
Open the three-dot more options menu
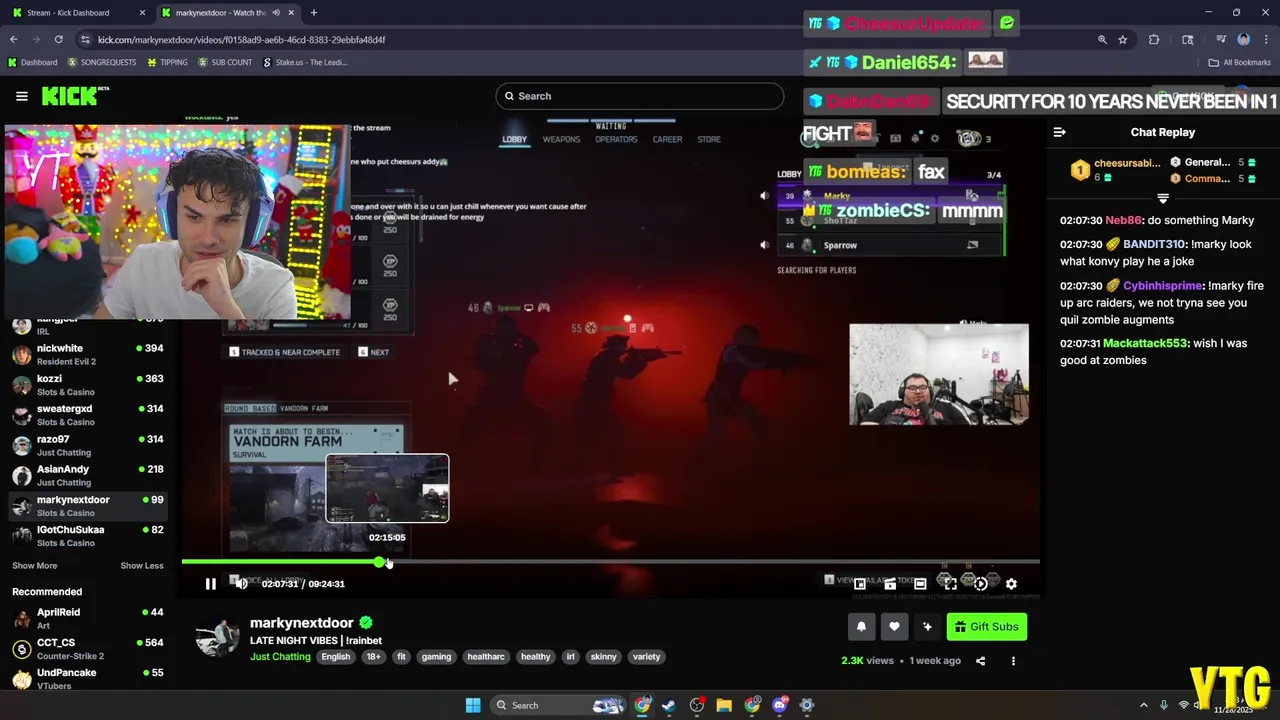(x=1013, y=661)
